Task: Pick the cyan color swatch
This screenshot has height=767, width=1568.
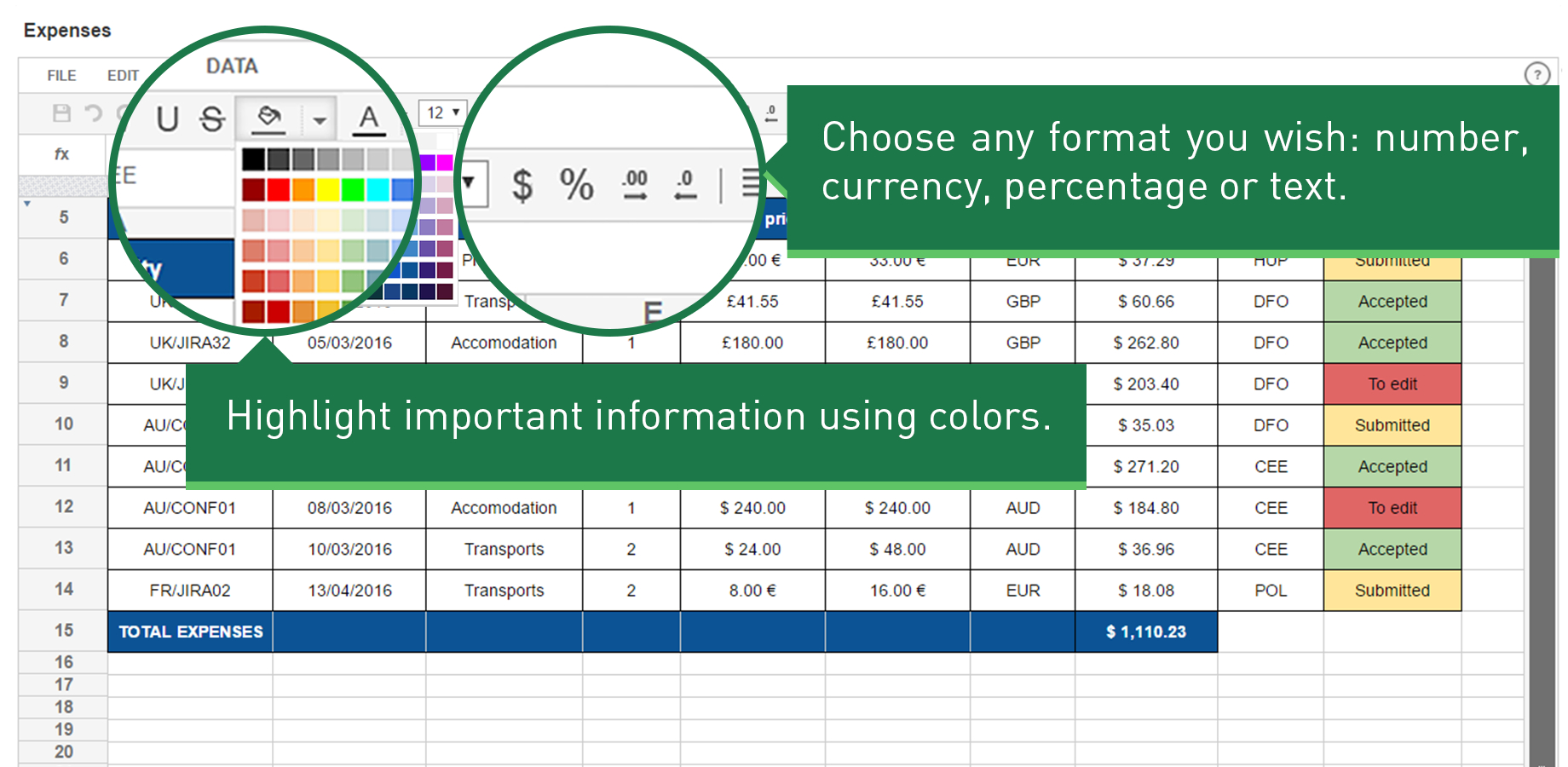Action: 378,189
